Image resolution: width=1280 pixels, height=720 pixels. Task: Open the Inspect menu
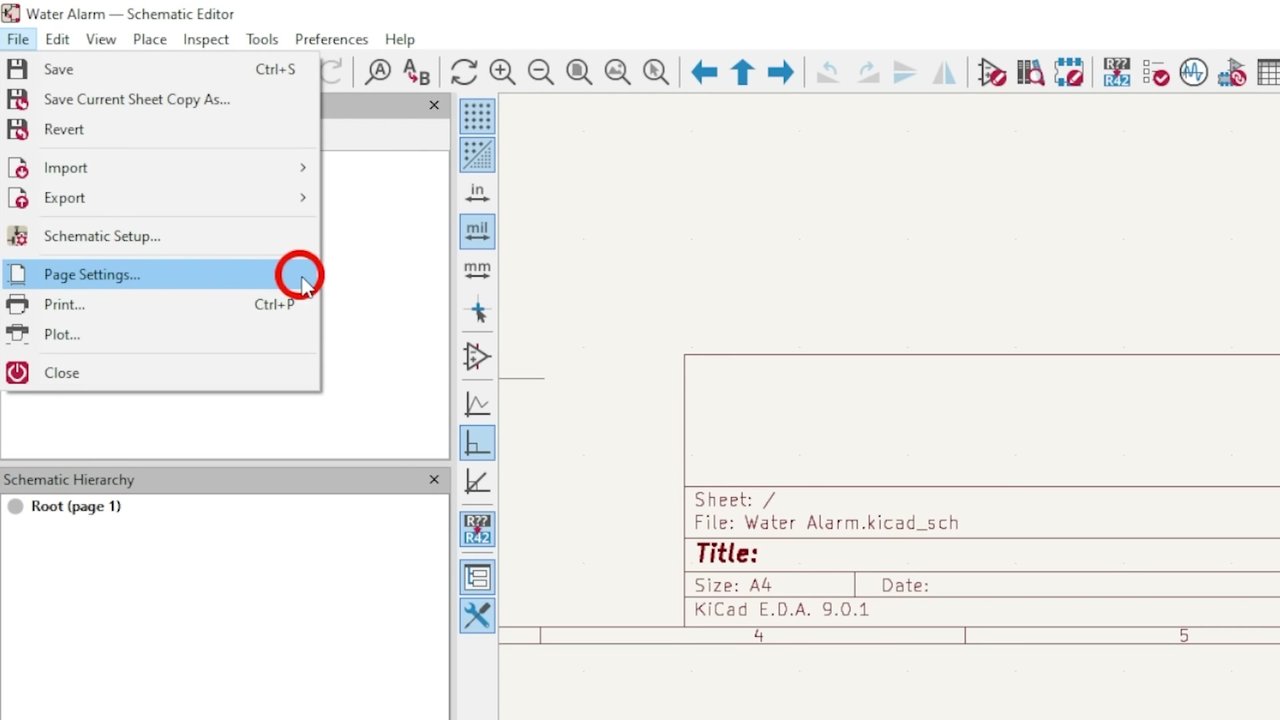pyautogui.click(x=206, y=39)
